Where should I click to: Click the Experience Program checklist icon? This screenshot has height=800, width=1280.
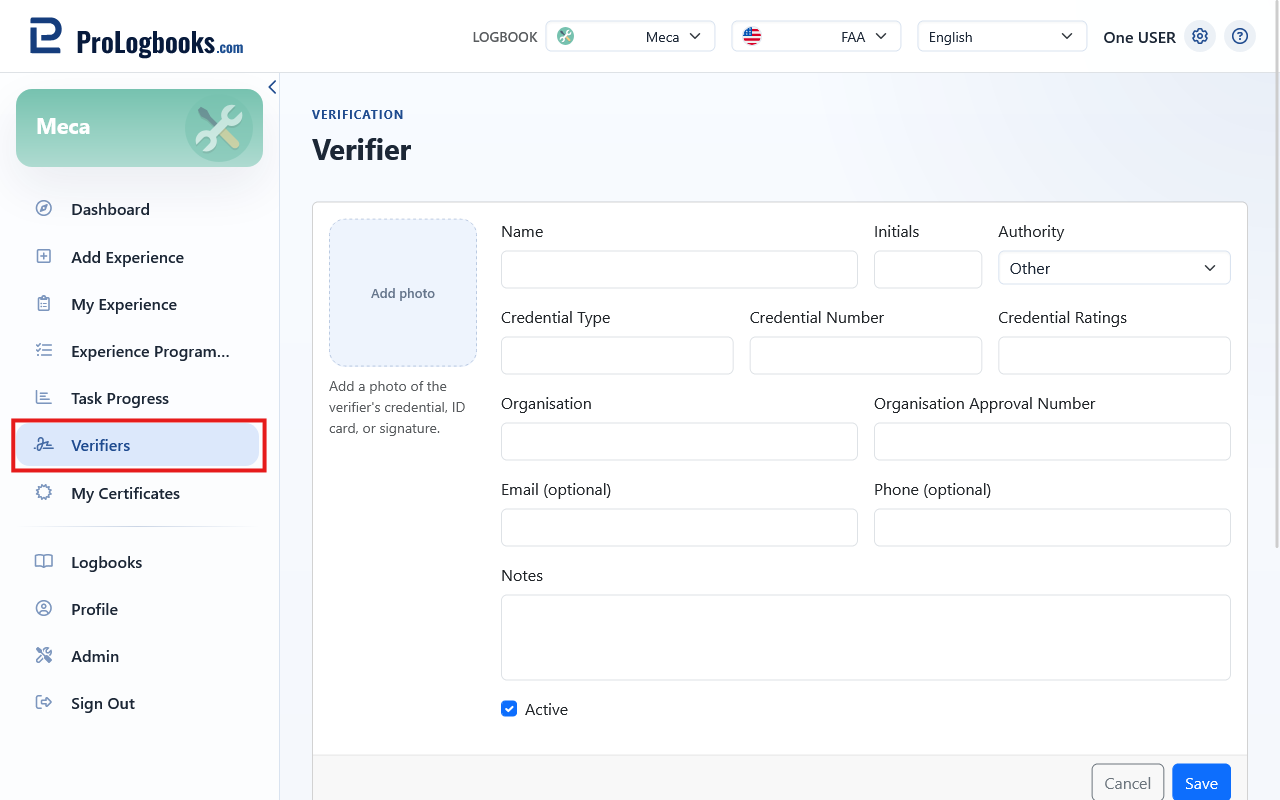44,351
